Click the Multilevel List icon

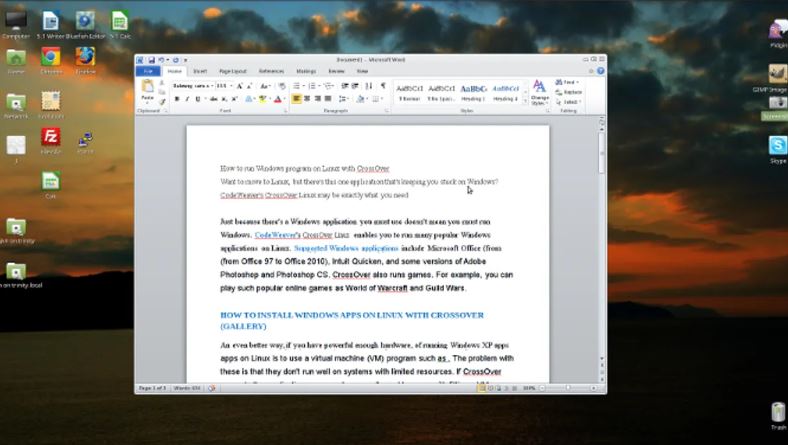pos(328,86)
